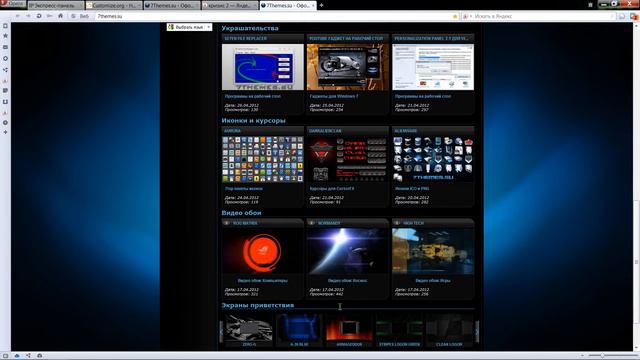Reload the current page

tap(39, 16)
